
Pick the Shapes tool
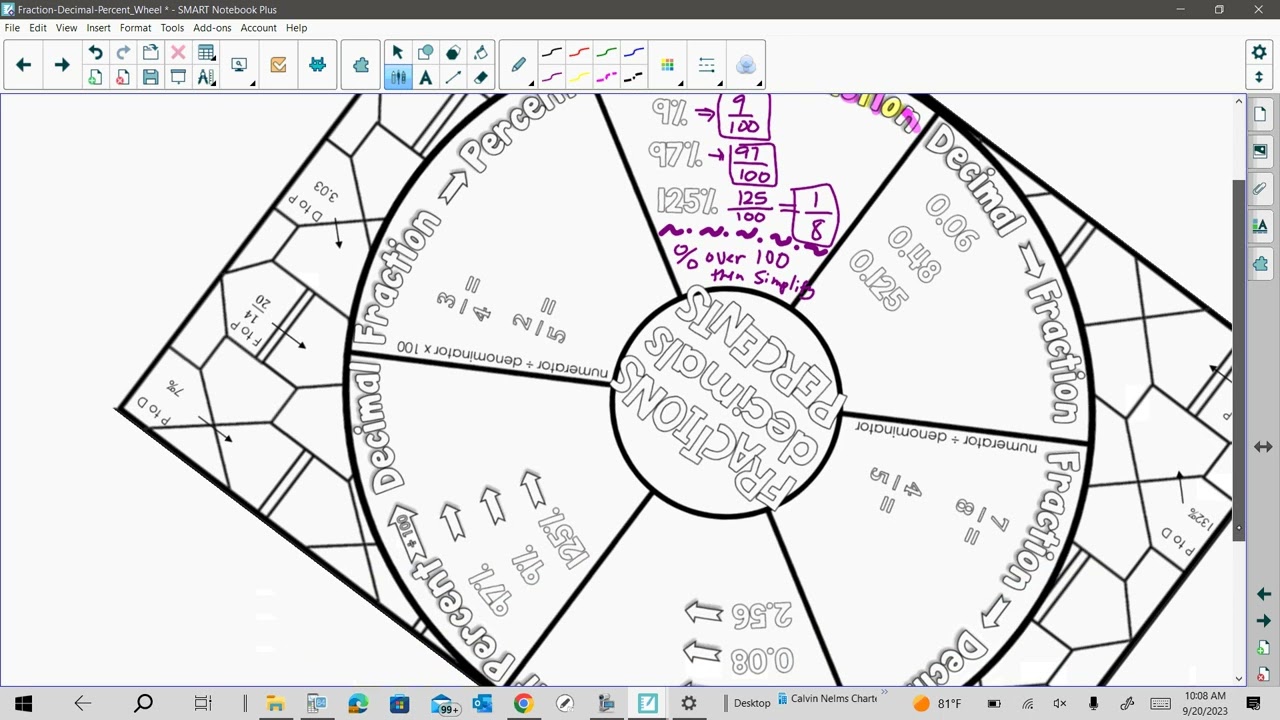(x=425, y=53)
